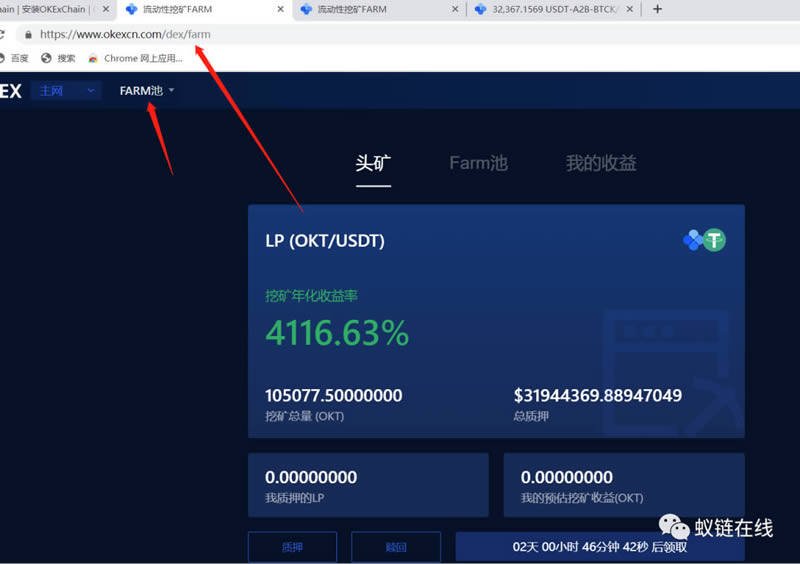The width and height of the screenshot is (800, 564).
Task: Click the globe icon beside the 搜索 bookmark
Action: pos(46,58)
